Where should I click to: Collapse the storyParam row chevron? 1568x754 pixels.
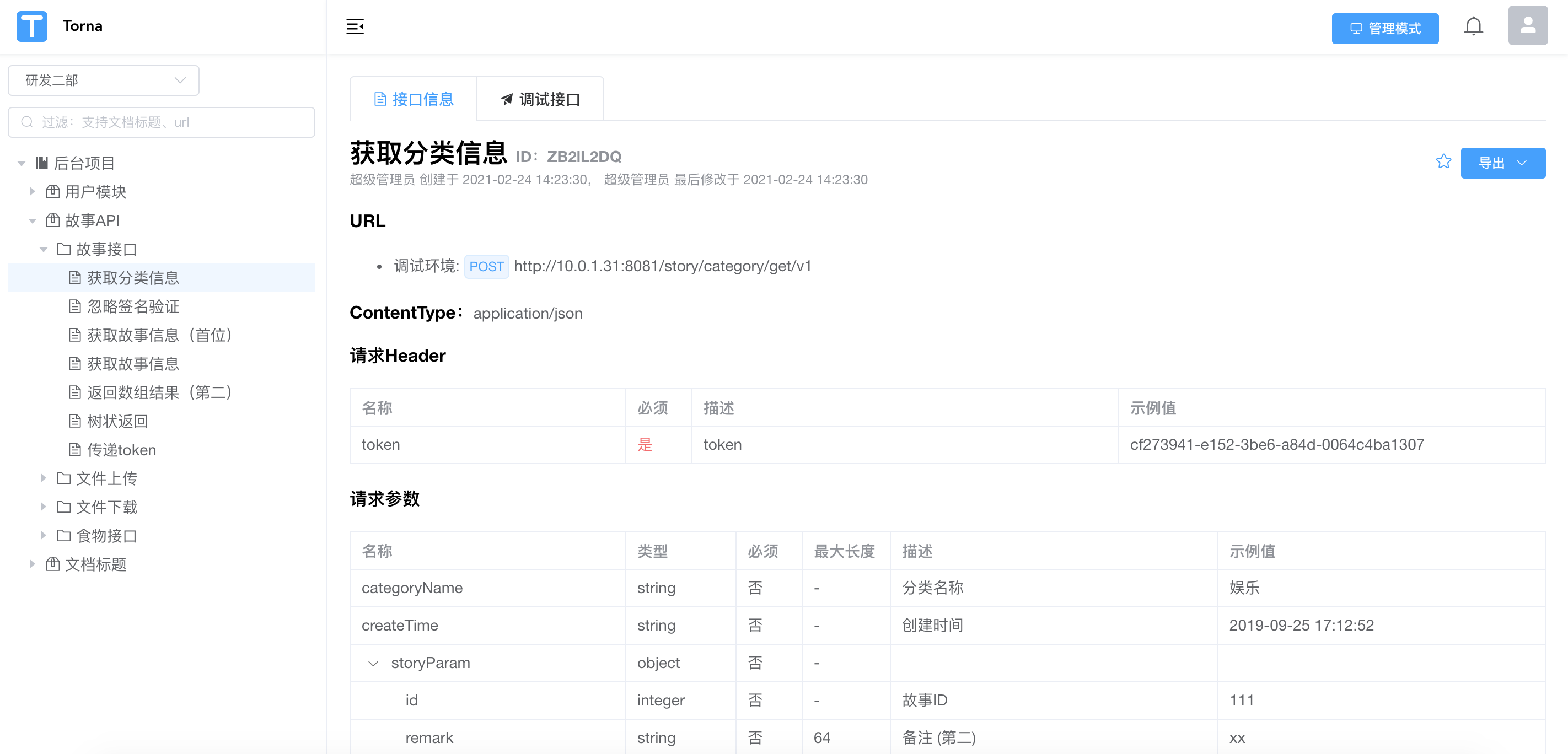point(373,663)
